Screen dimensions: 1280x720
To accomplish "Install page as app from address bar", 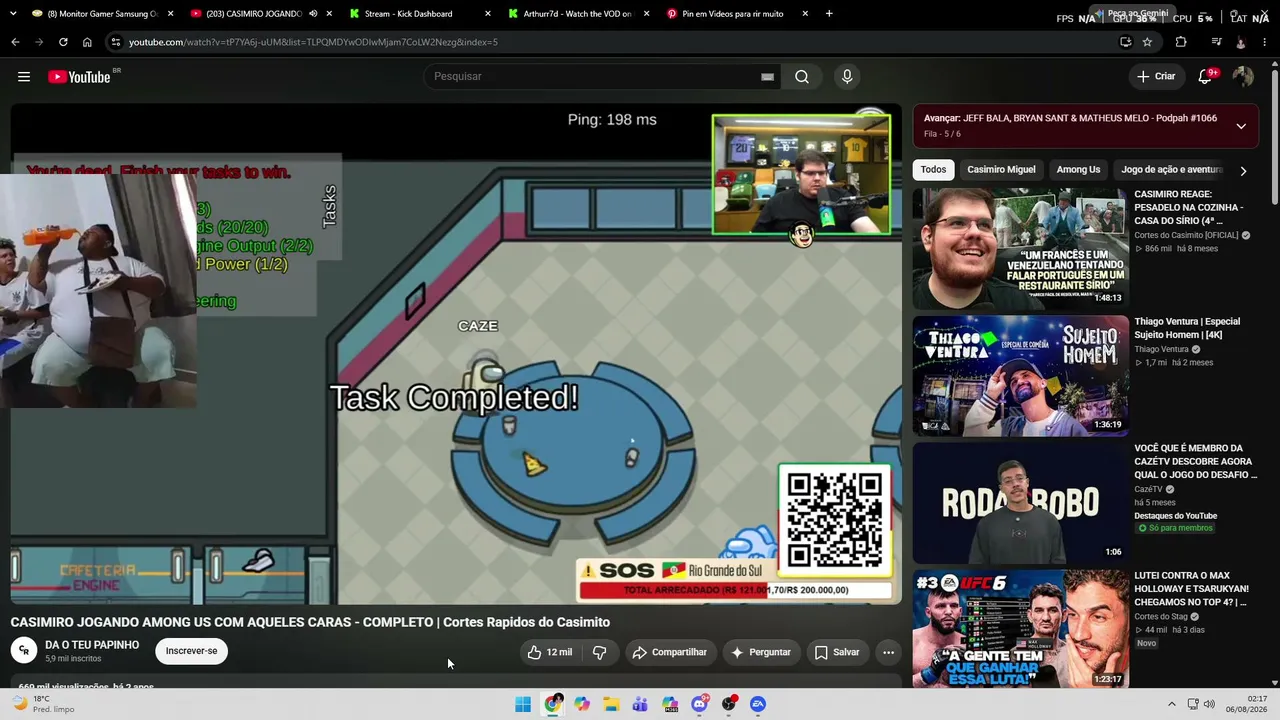I will coord(1125,42).
